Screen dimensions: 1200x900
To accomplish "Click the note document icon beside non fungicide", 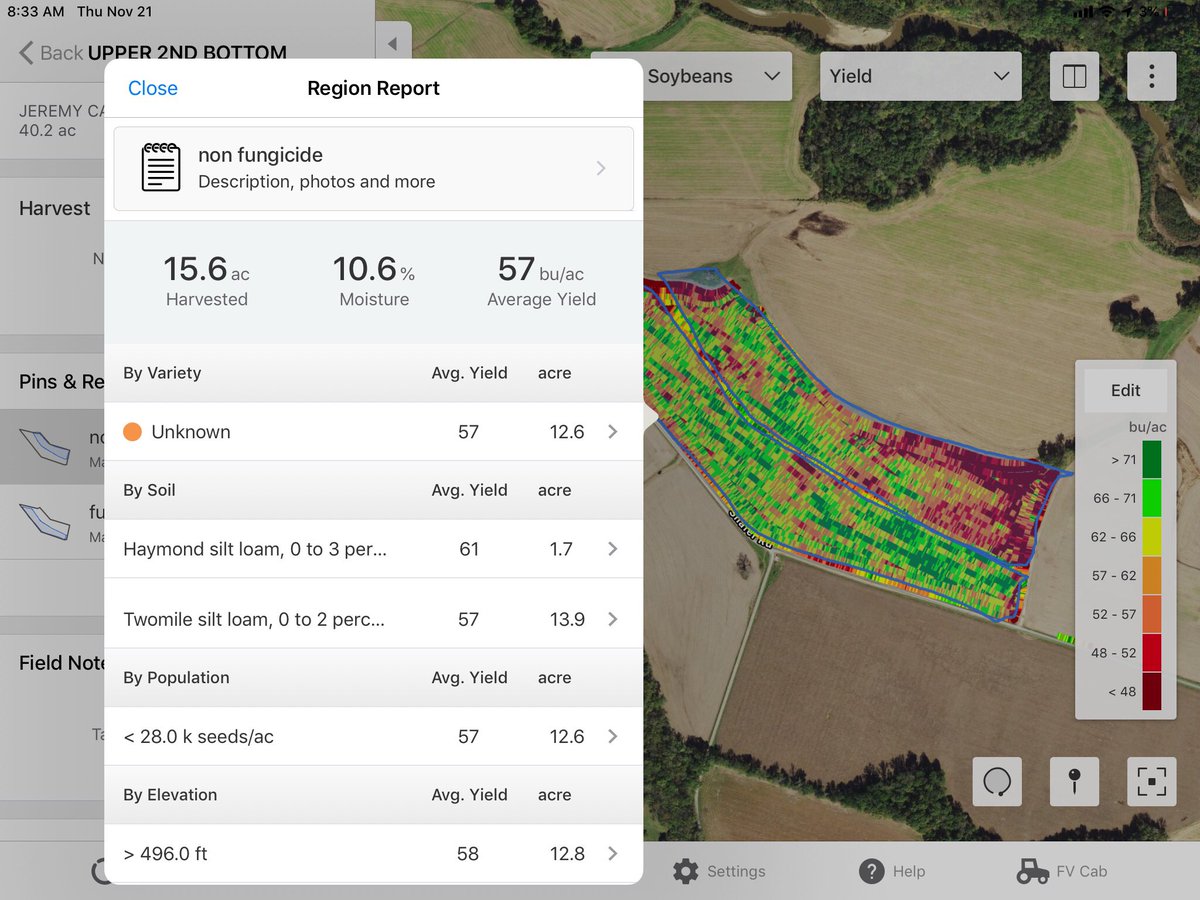I will 160,168.
